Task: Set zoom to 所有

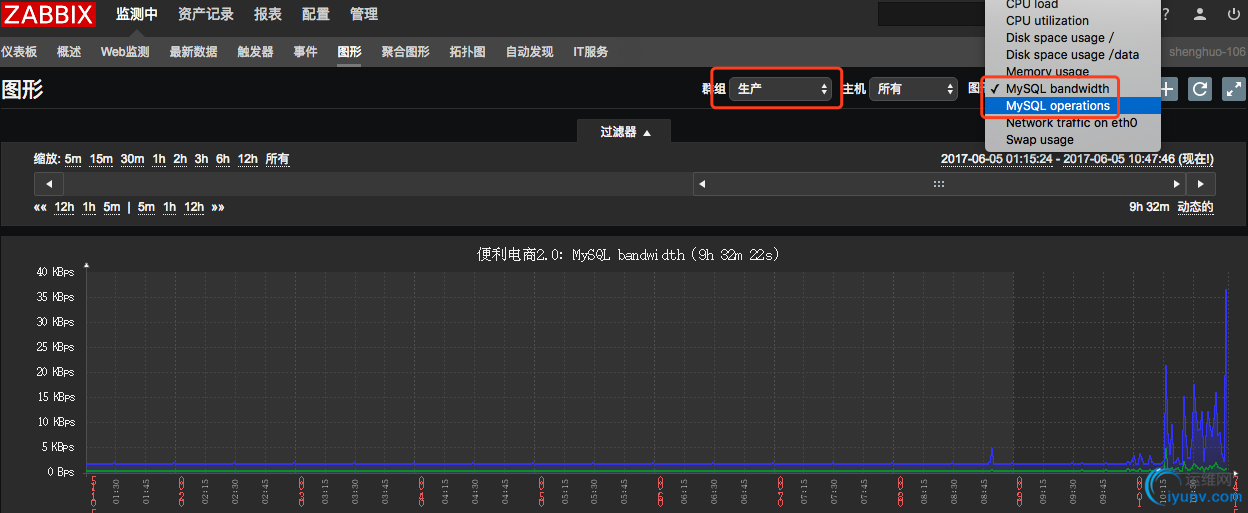Action: [277, 159]
